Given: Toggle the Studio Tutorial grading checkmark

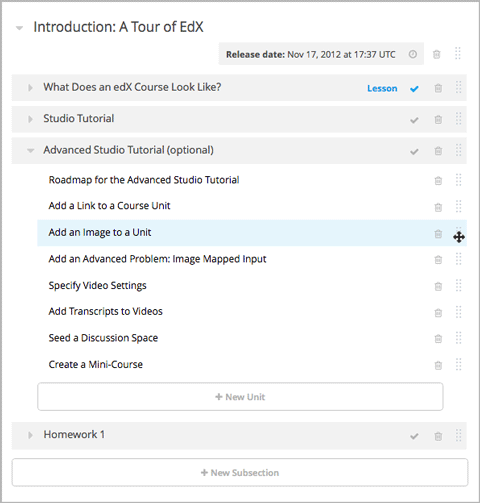Looking at the screenshot, I should pos(414,120).
